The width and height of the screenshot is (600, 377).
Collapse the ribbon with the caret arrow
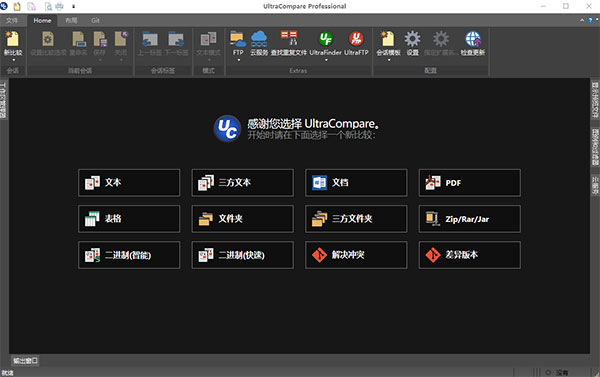click(x=582, y=20)
